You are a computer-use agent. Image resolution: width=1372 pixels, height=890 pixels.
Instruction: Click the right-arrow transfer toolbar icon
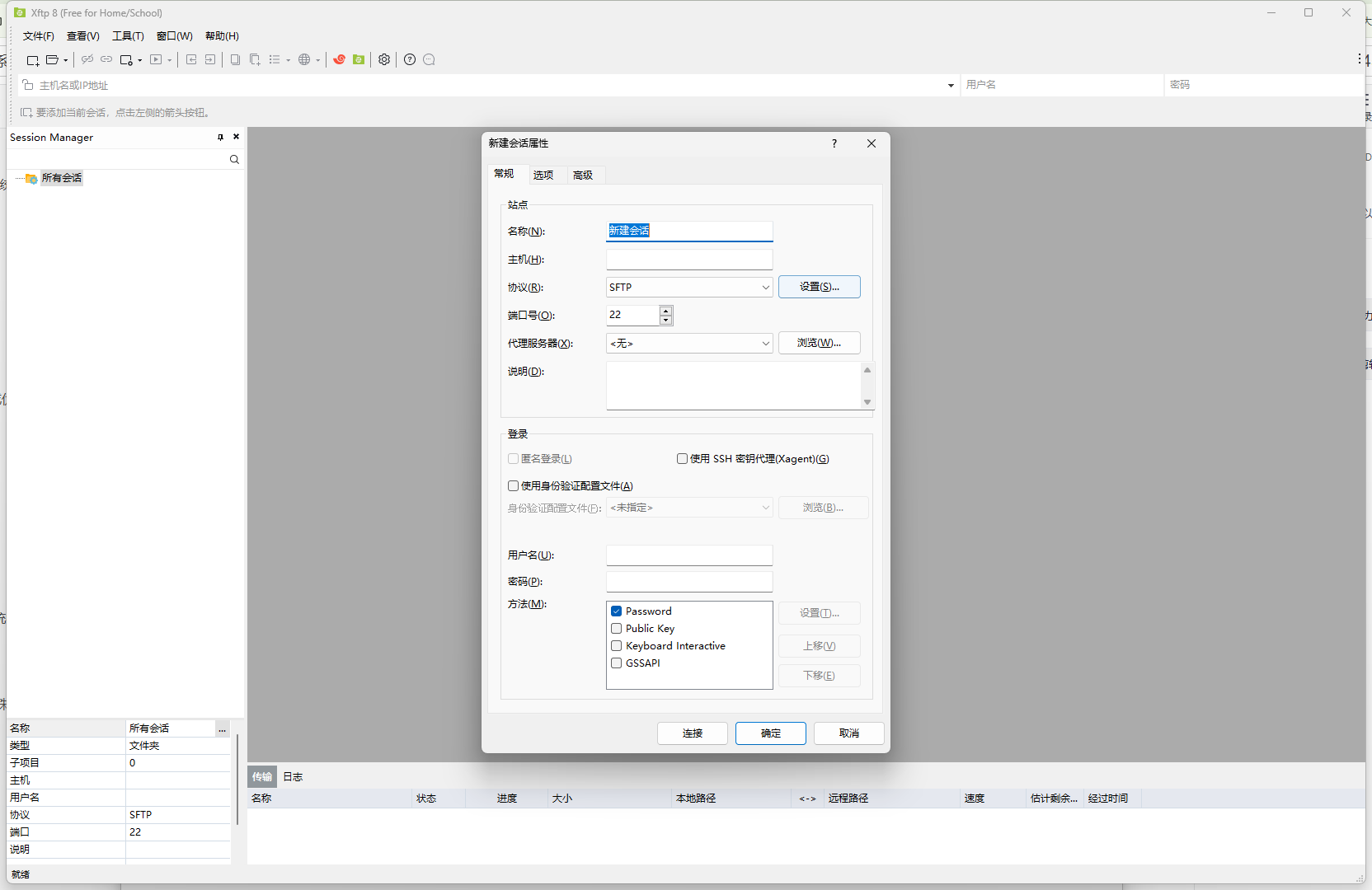tap(210, 59)
